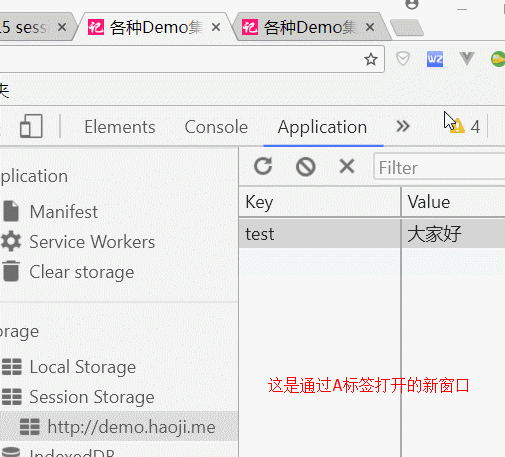Click favicon of second 各种Demo tab

coord(250,27)
